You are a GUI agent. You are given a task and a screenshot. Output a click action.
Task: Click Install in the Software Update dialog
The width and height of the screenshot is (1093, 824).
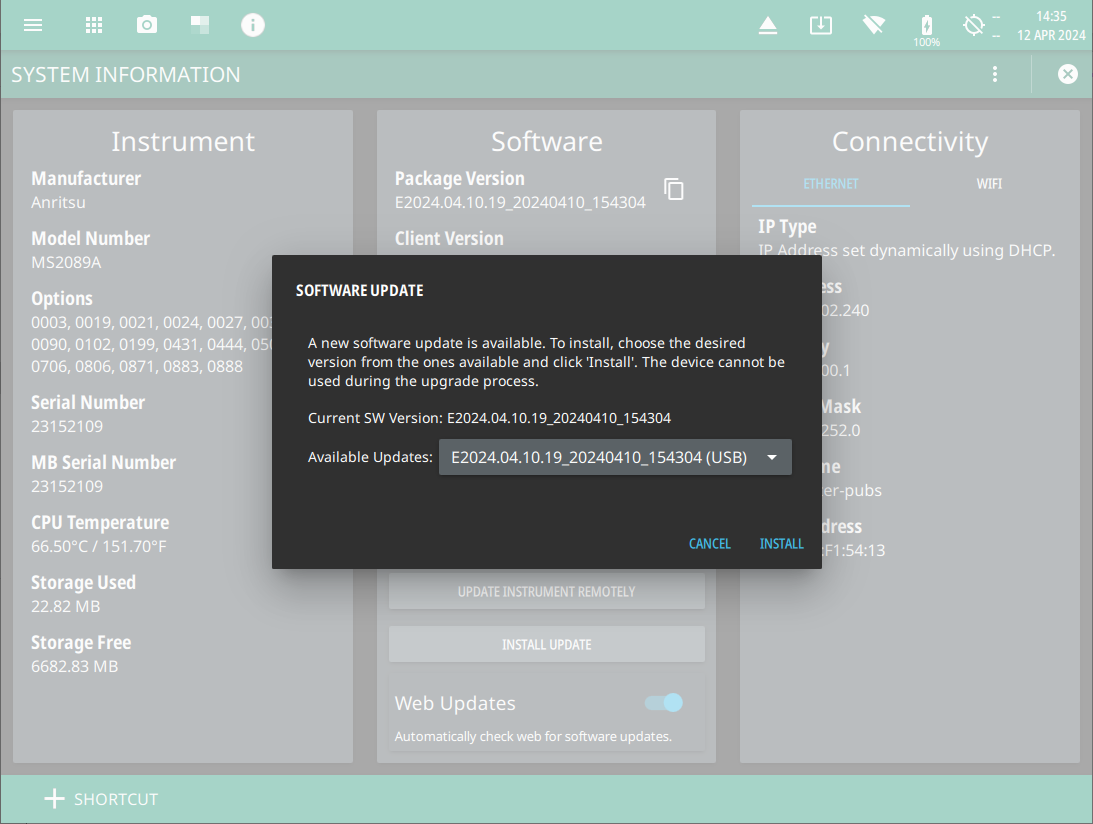781,544
